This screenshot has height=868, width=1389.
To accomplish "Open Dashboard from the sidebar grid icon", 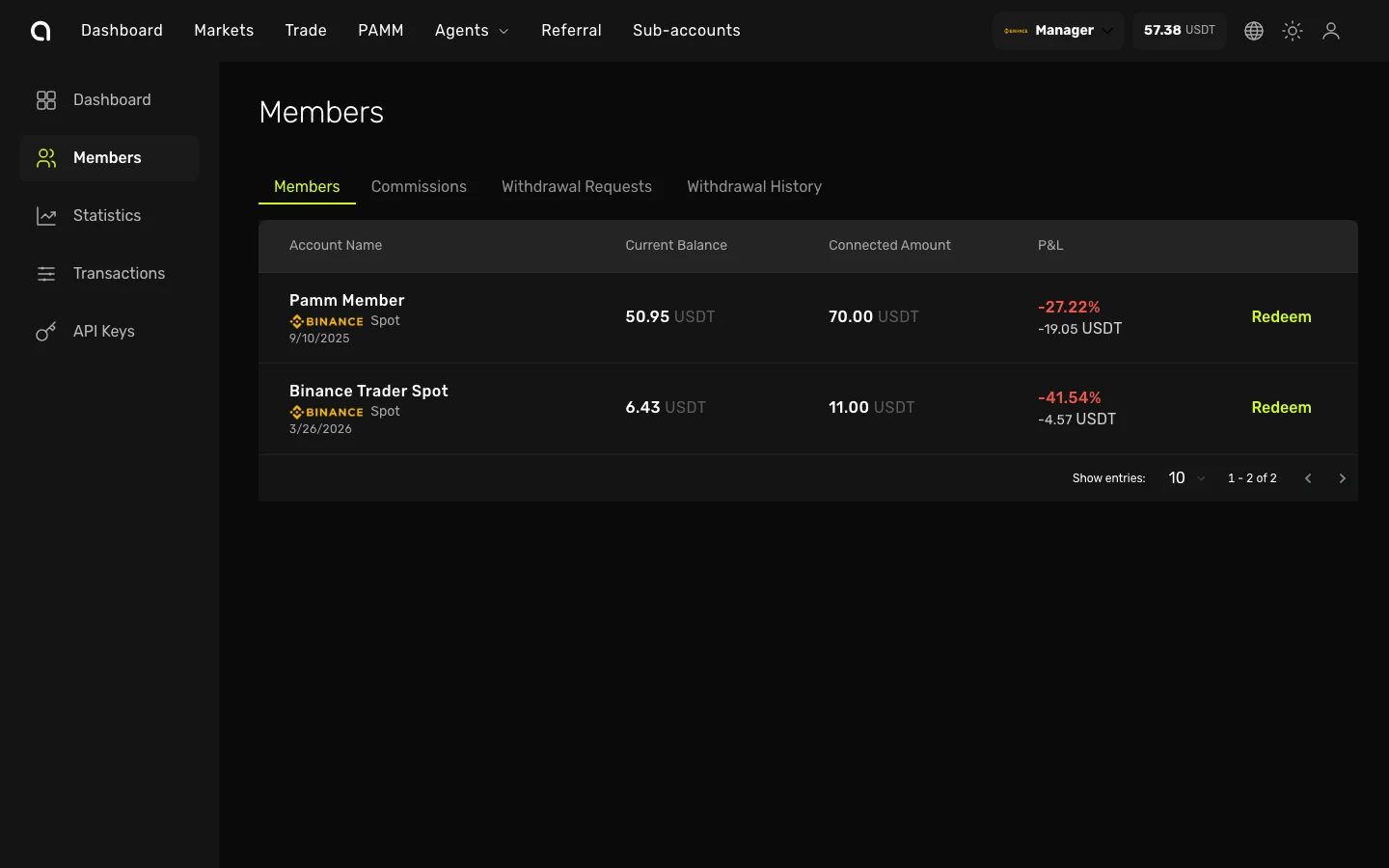I will 46,100.
